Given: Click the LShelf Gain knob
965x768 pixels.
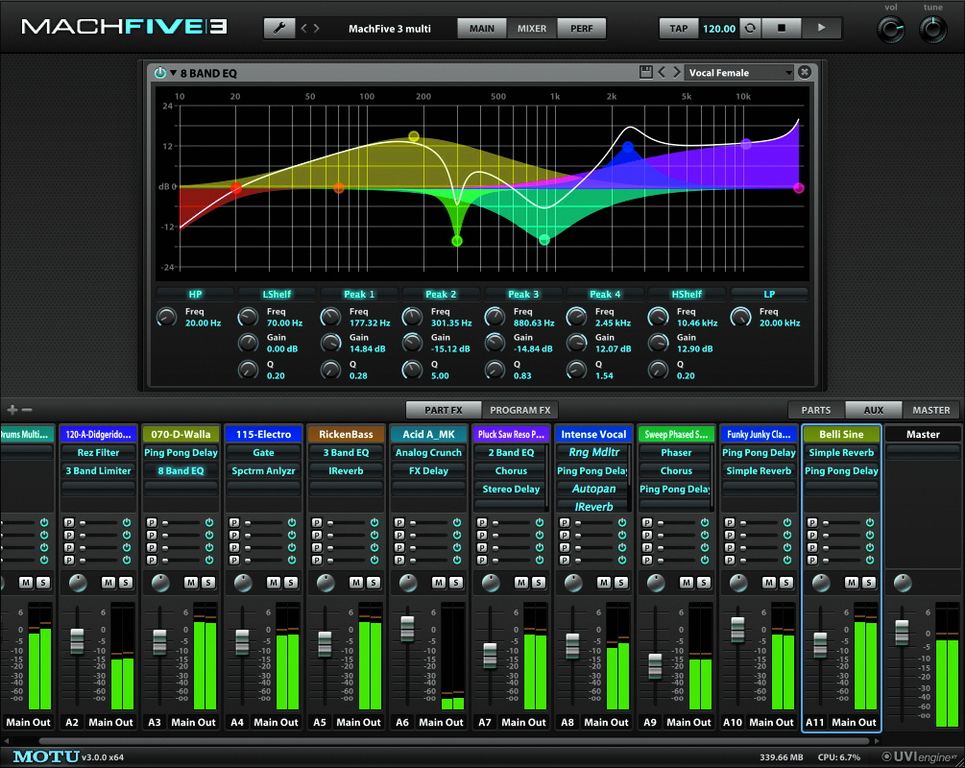Looking at the screenshot, I should 248,343.
